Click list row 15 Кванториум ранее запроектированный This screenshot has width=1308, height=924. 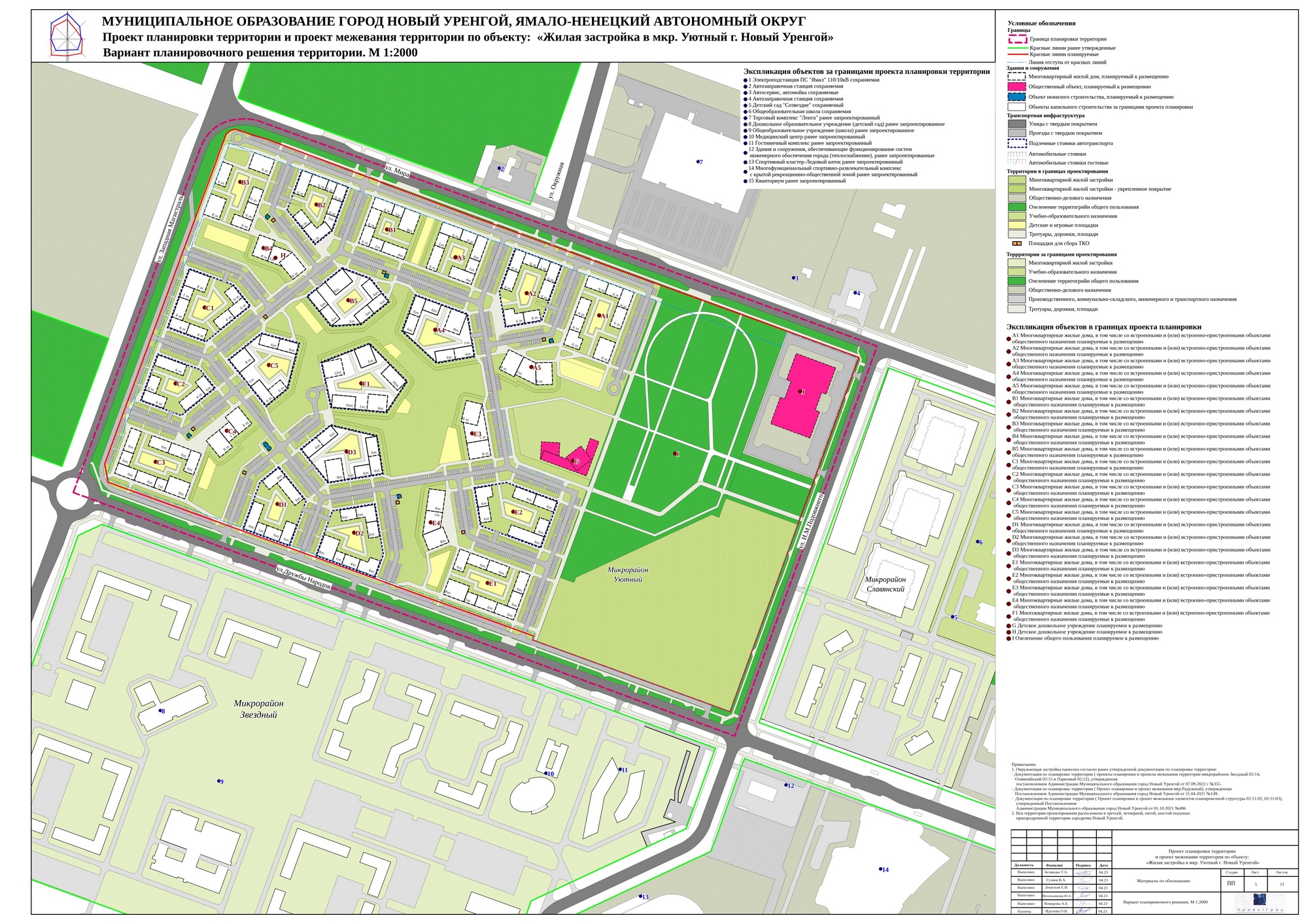[x=795, y=181]
